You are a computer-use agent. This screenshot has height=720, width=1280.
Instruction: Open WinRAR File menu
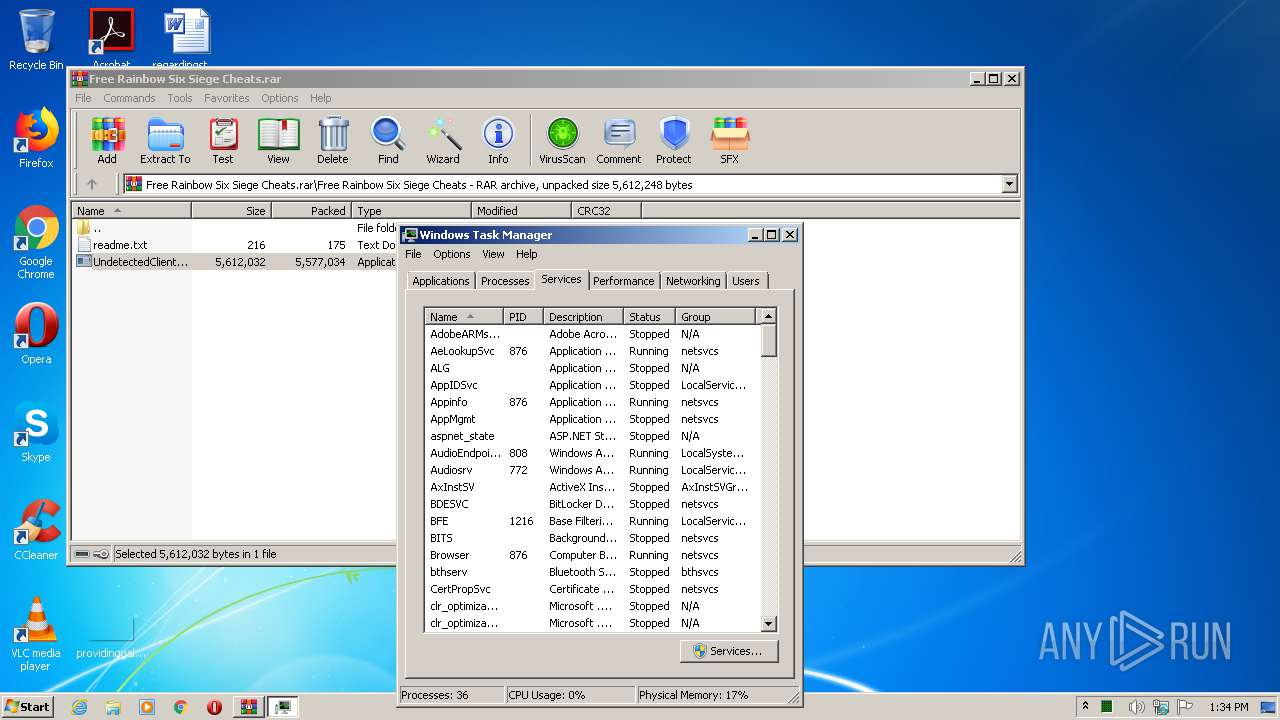83,98
